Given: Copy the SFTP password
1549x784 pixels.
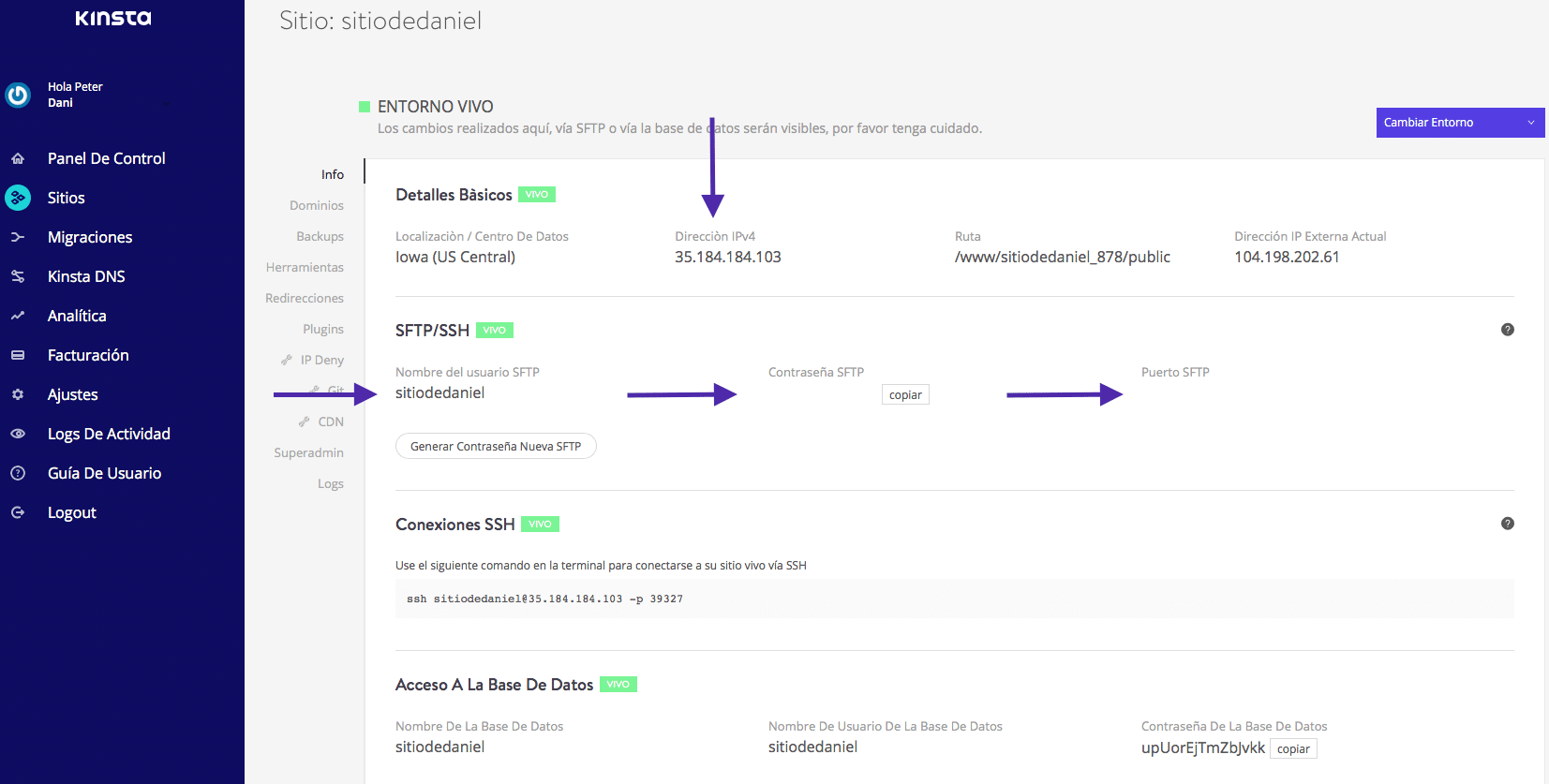Looking at the screenshot, I should pyautogui.click(x=905, y=394).
